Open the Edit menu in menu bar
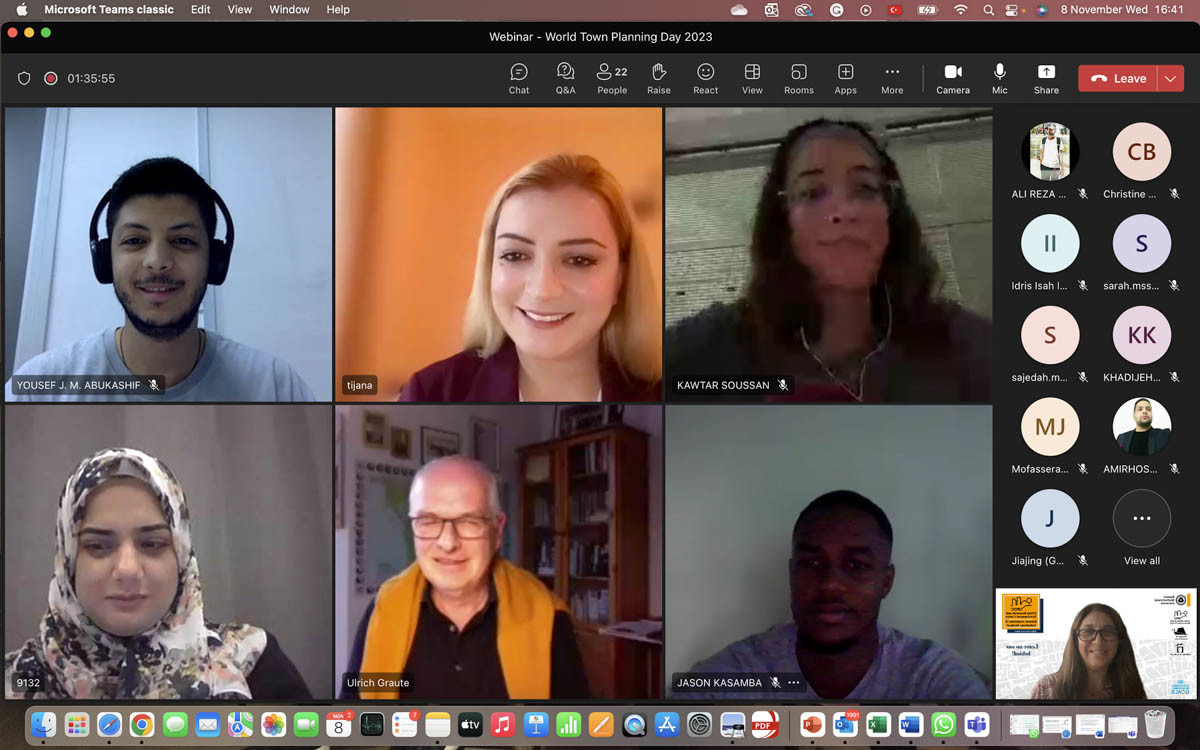Screen dimensions: 1200x750 (x=201, y=10)
